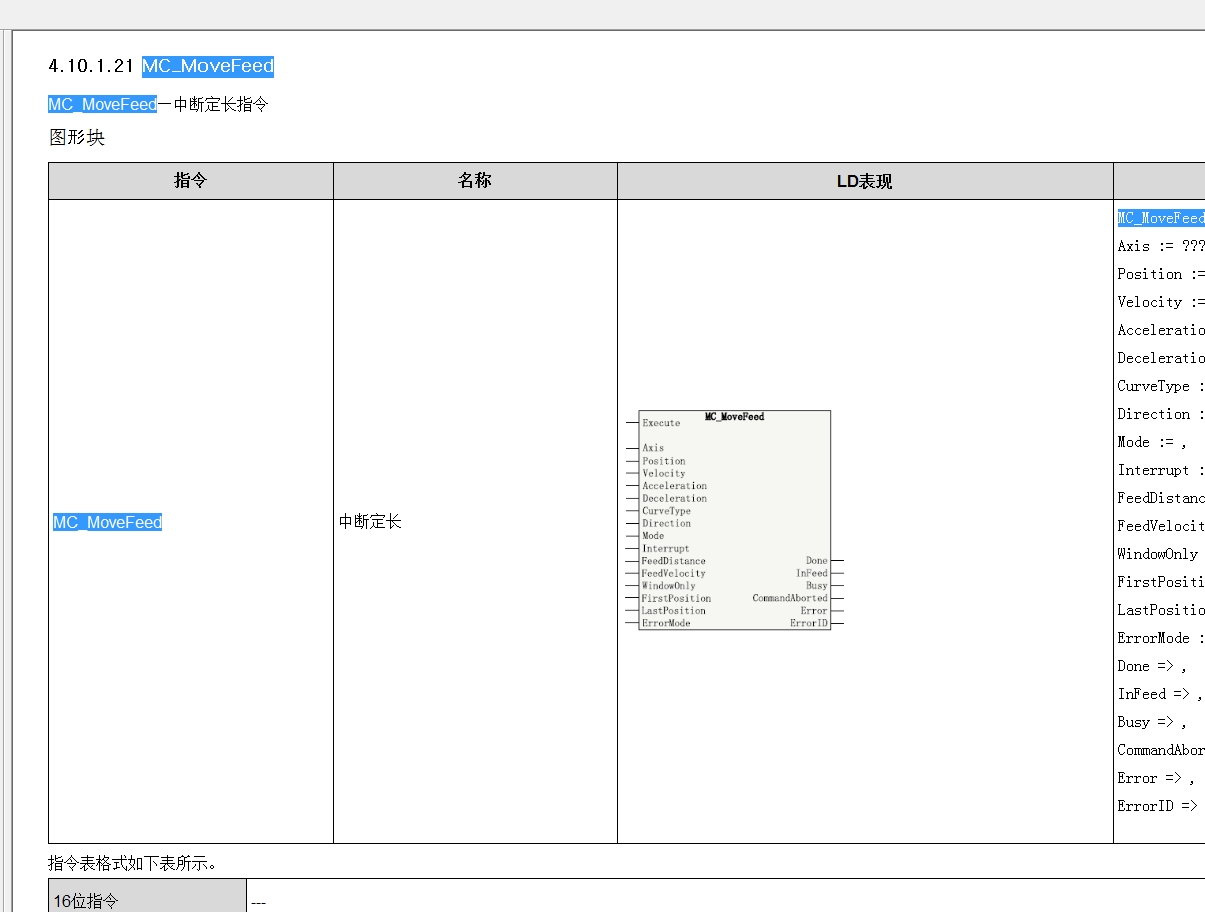Click the CommandAborted output pin in the diagram
This screenshot has height=912, width=1205.
pos(790,598)
